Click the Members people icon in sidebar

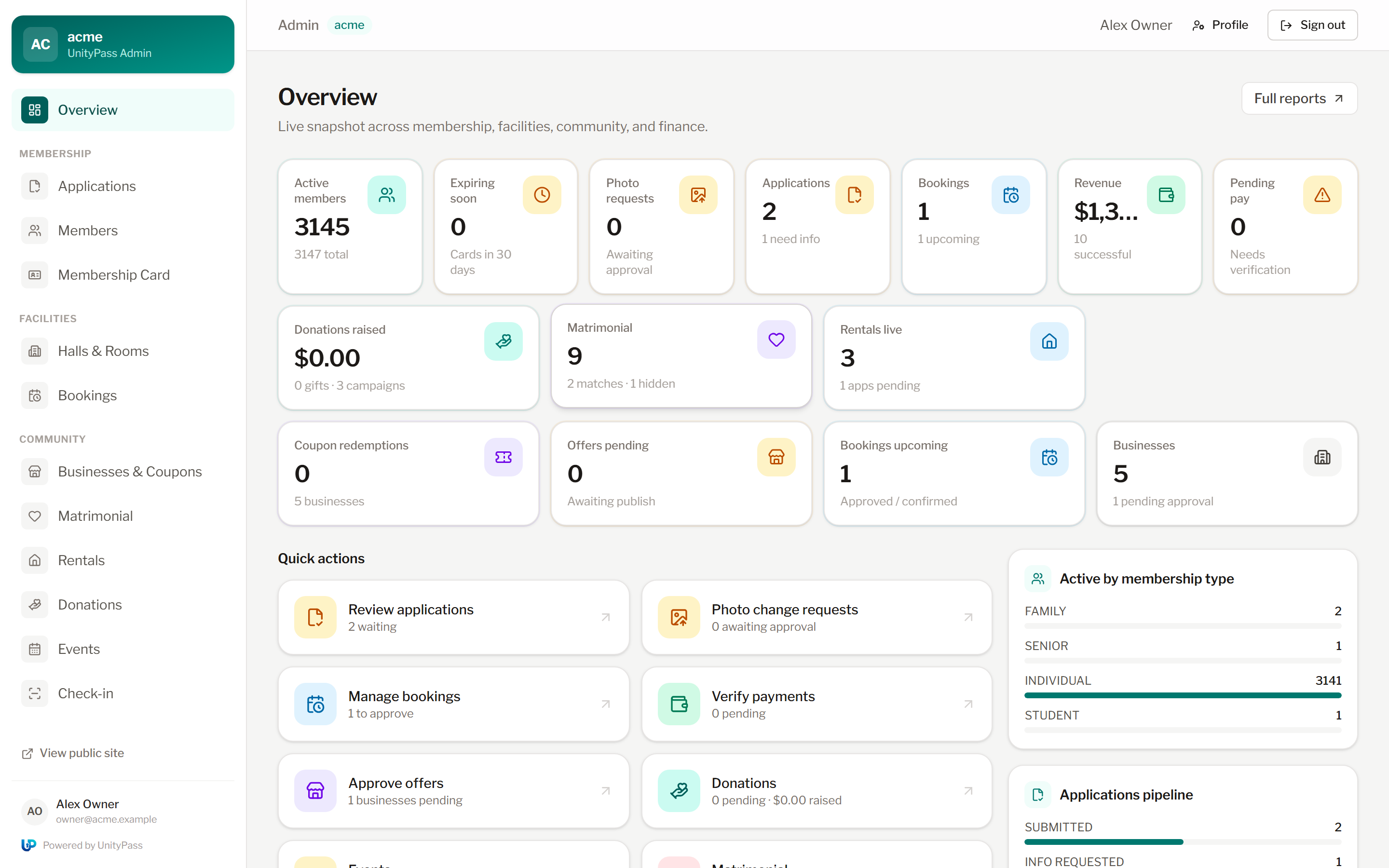34,230
